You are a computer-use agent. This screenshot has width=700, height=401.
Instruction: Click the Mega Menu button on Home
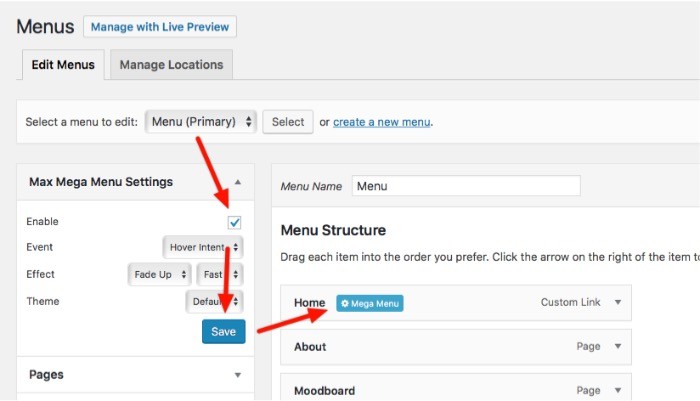point(370,303)
